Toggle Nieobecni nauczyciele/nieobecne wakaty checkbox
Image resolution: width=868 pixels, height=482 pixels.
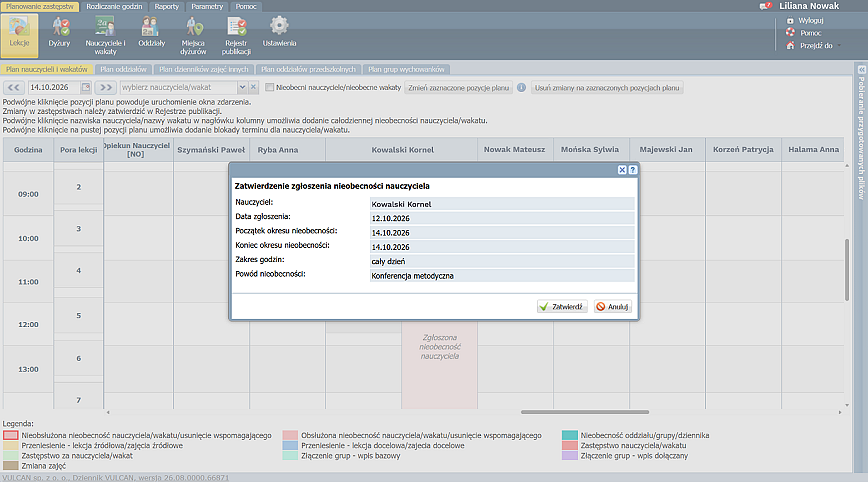(270, 87)
